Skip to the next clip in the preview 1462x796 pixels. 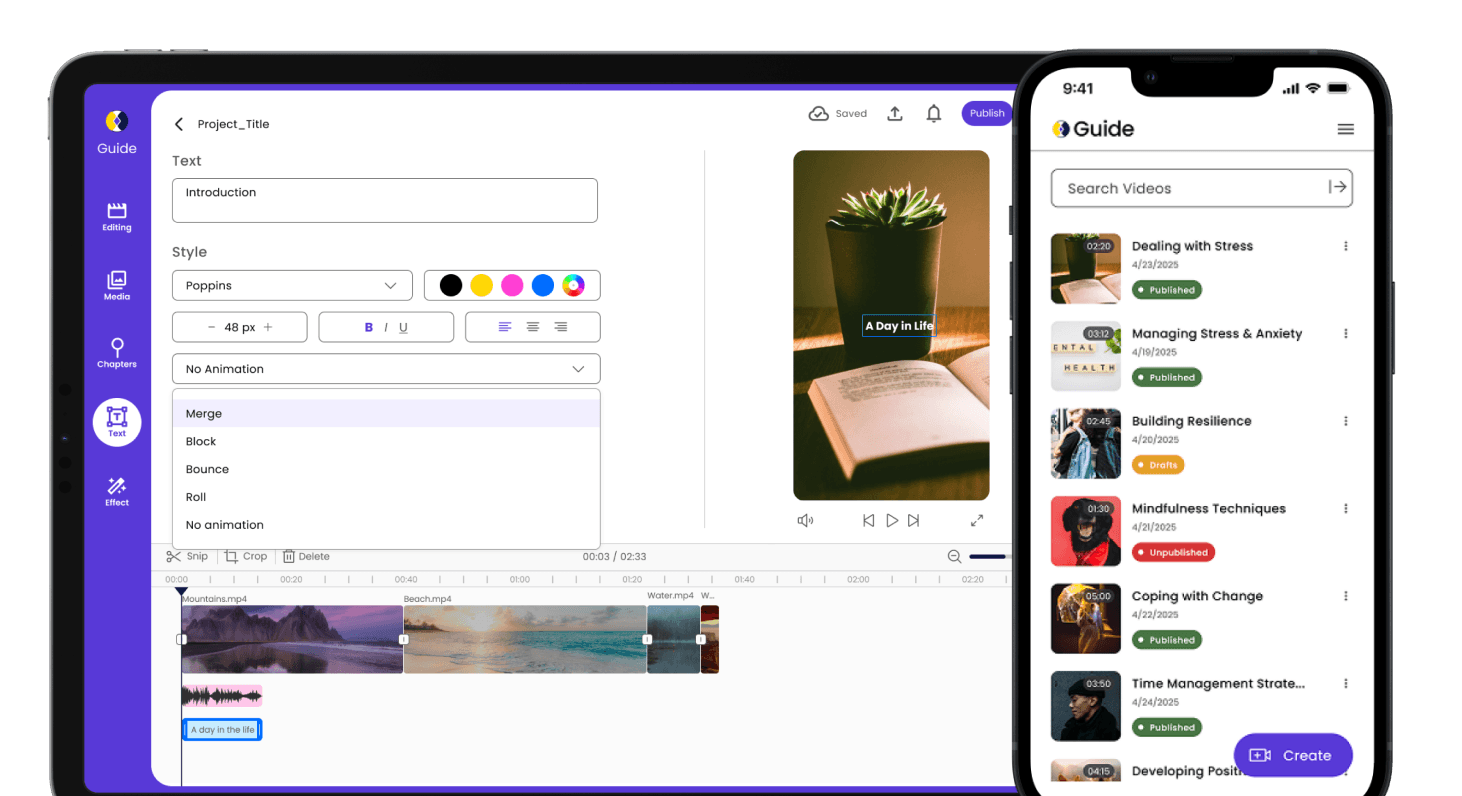coord(914,520)
